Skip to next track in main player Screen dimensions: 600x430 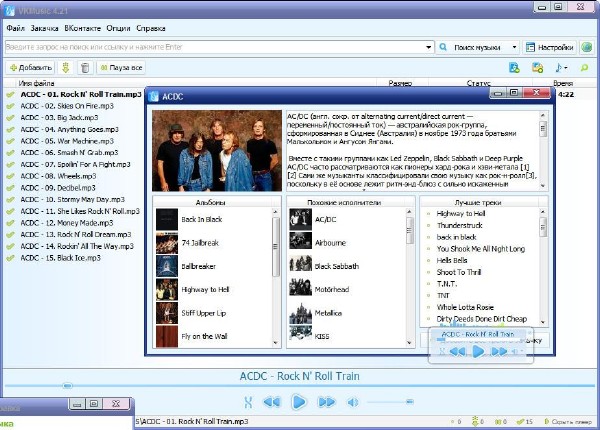click(x=326, y=402)
